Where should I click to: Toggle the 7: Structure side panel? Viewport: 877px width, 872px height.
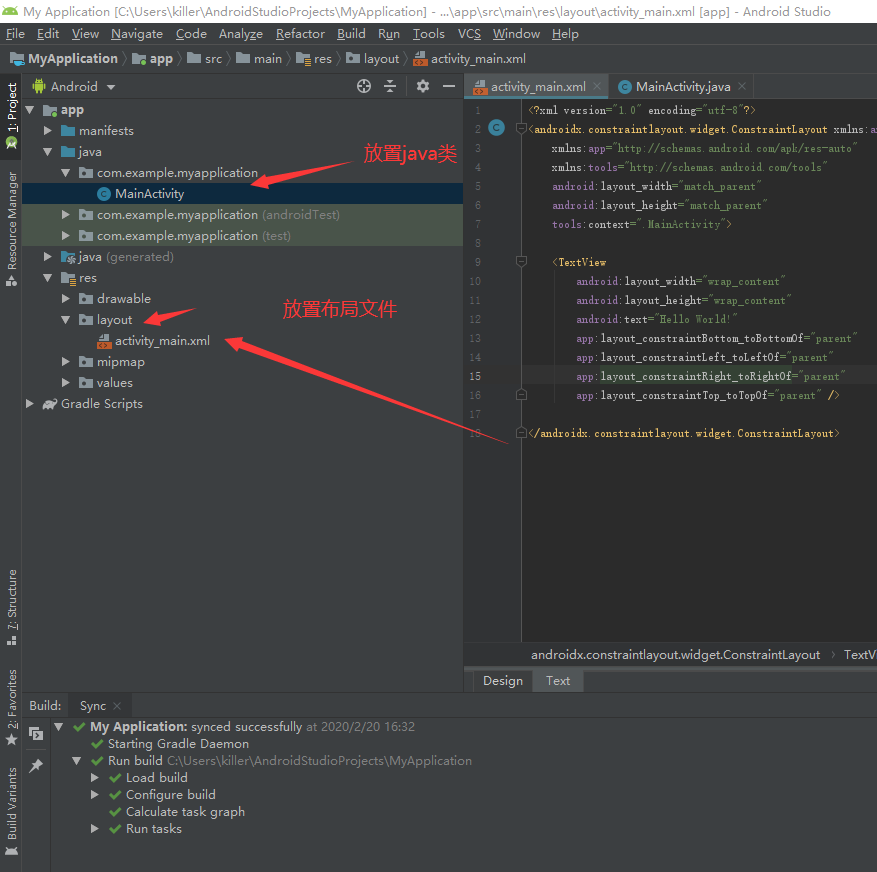pyautogui.click(x=11, y=607)
